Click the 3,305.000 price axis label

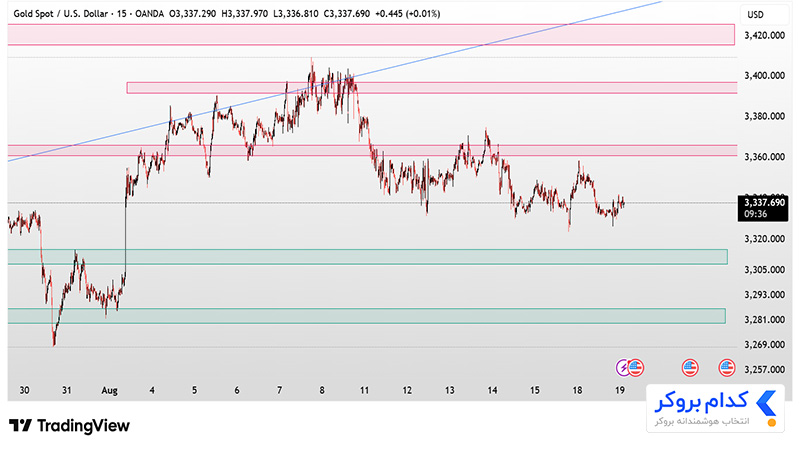(764, 270)
